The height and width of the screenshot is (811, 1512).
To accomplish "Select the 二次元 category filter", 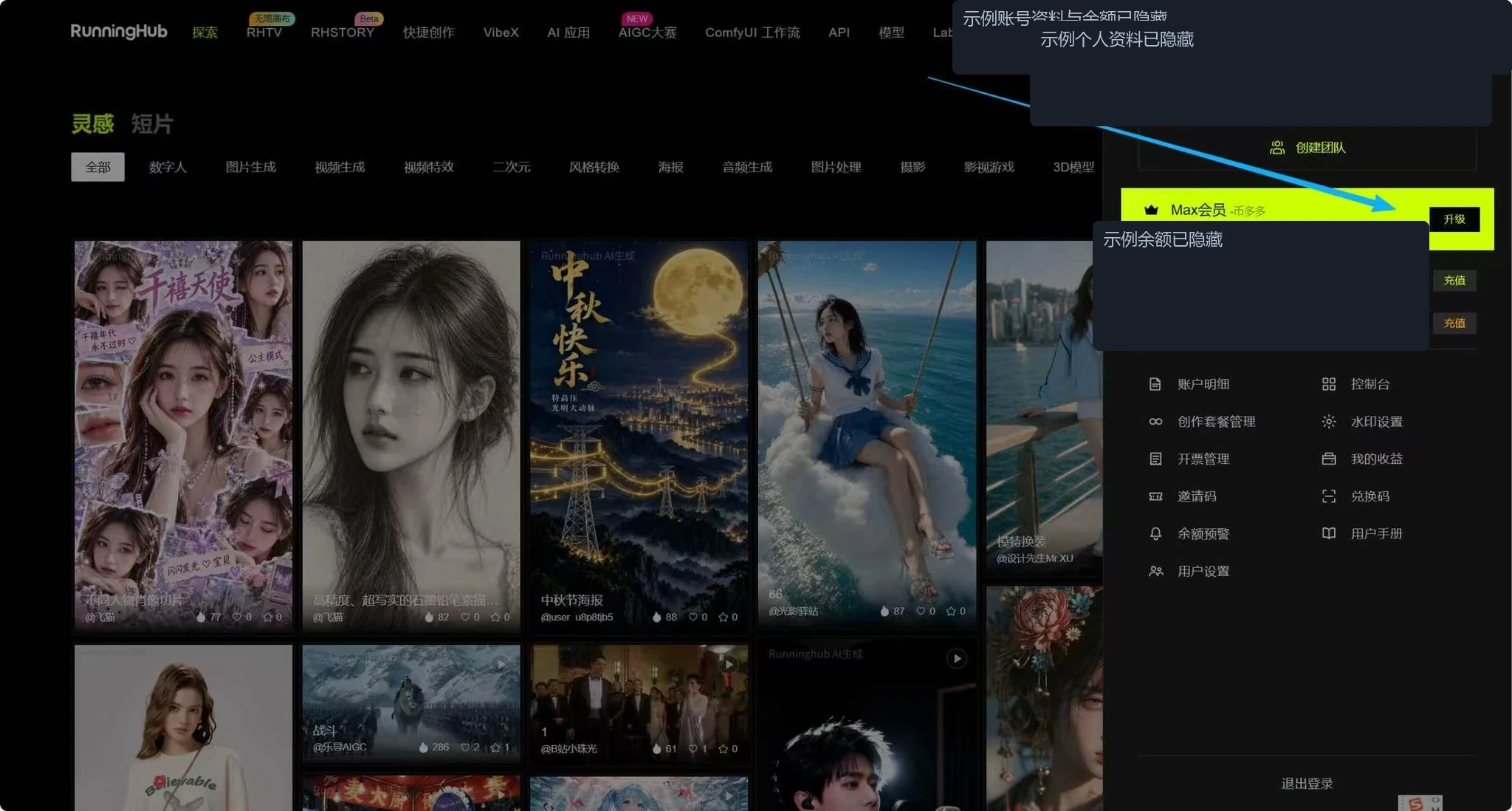I will pyautogui.click(x=512, y=167).
